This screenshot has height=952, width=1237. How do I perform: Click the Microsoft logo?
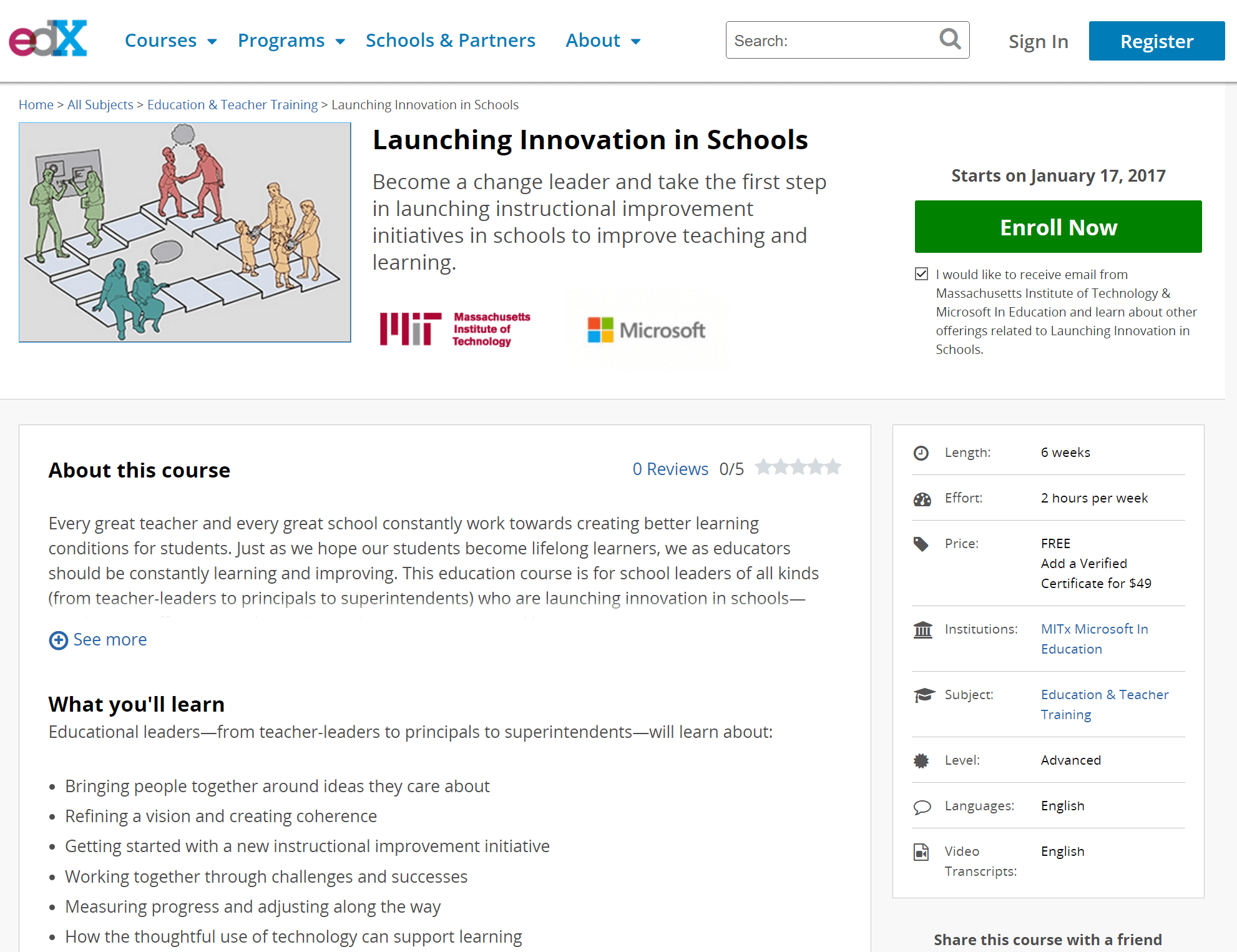[647, 330]
